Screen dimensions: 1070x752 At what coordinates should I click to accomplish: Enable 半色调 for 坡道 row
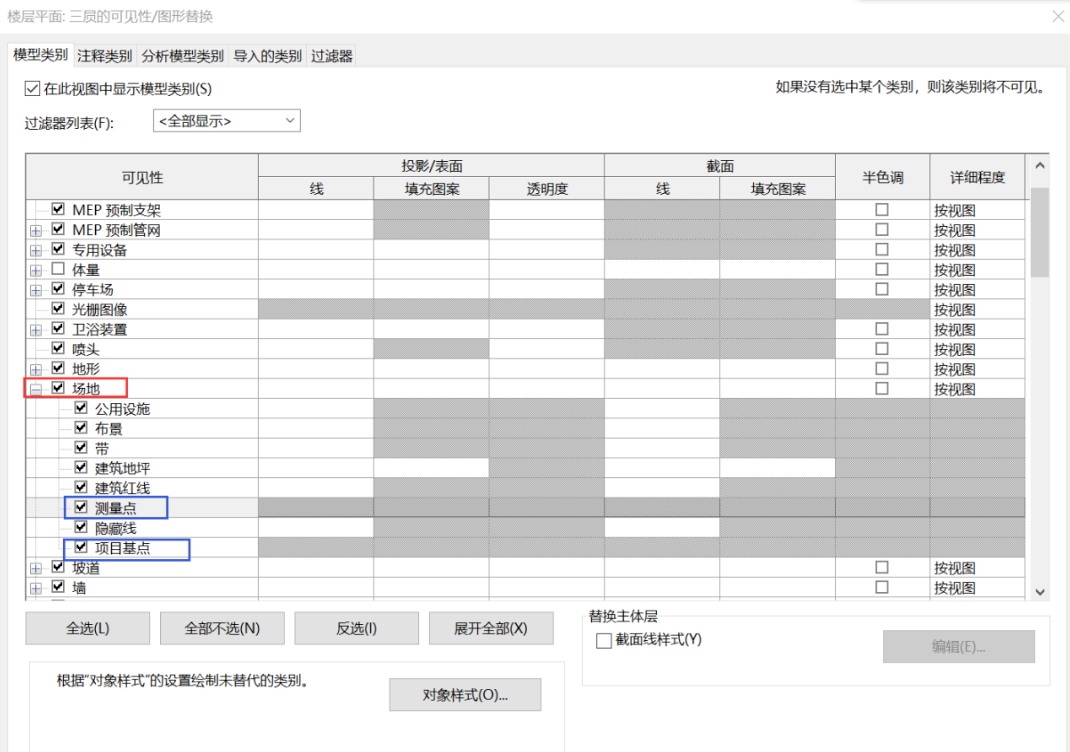(882, 567)
